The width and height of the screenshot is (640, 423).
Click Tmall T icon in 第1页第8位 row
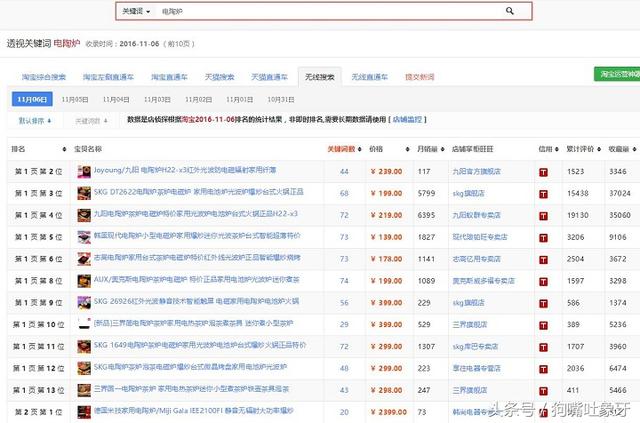[x=543, y=282]
